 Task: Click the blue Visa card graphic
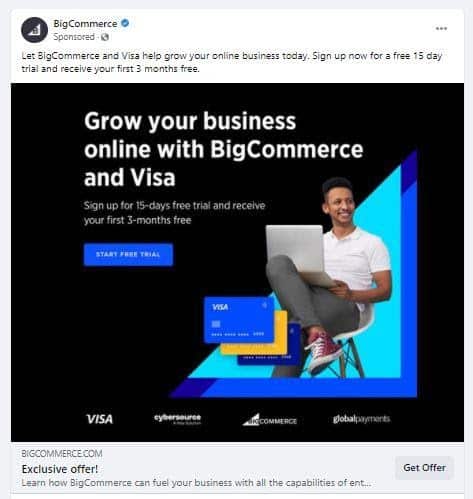[x=239, y=320]
